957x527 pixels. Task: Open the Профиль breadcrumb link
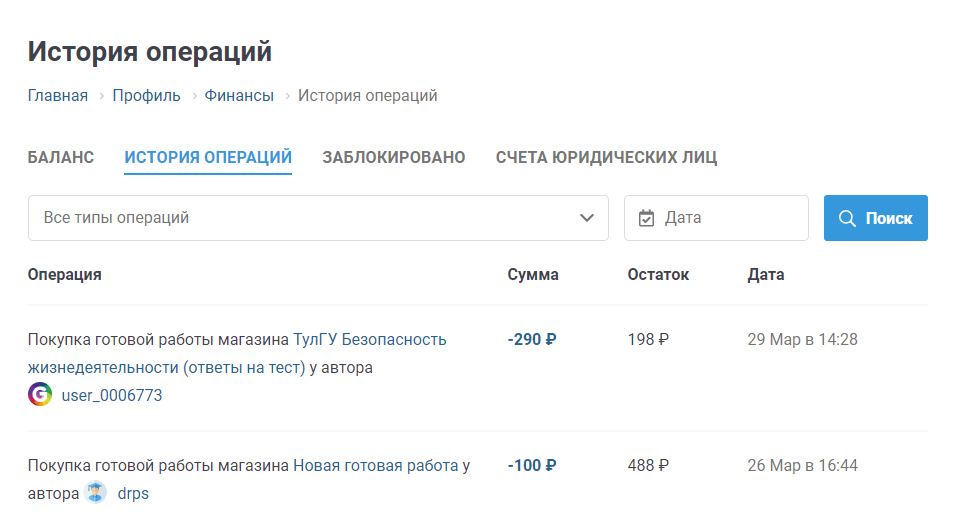point(146,96)
